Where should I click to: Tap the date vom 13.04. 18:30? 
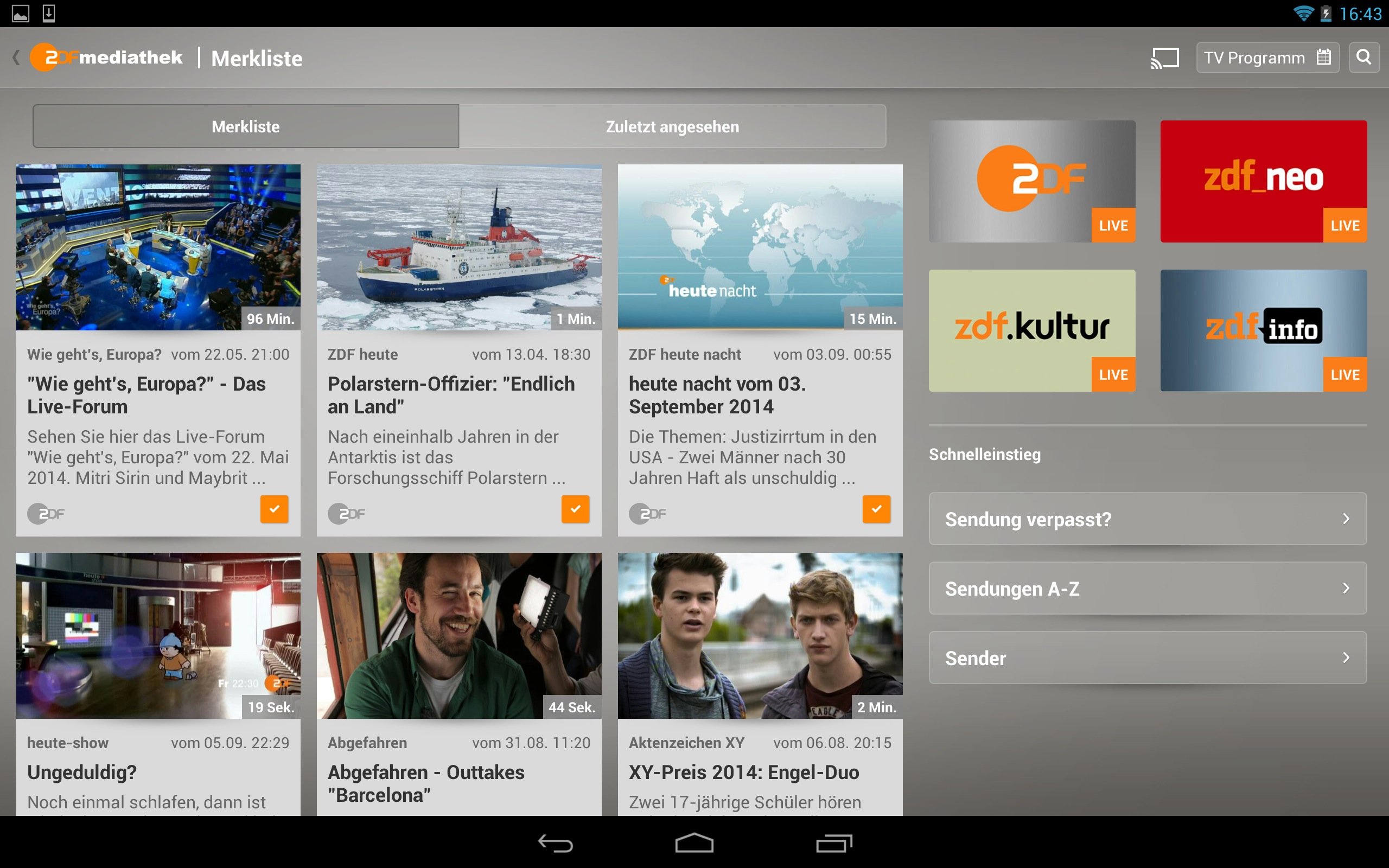pos(532,354)
